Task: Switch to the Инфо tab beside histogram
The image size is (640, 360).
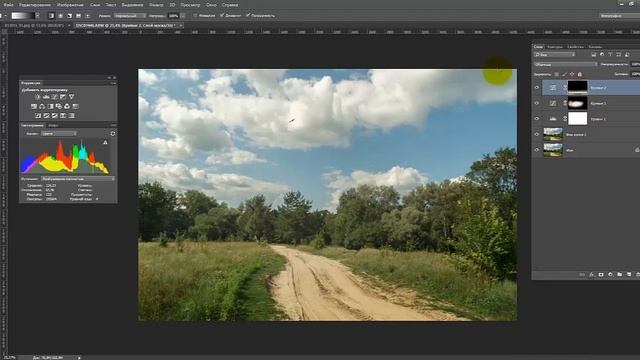Action: point(53,125)
